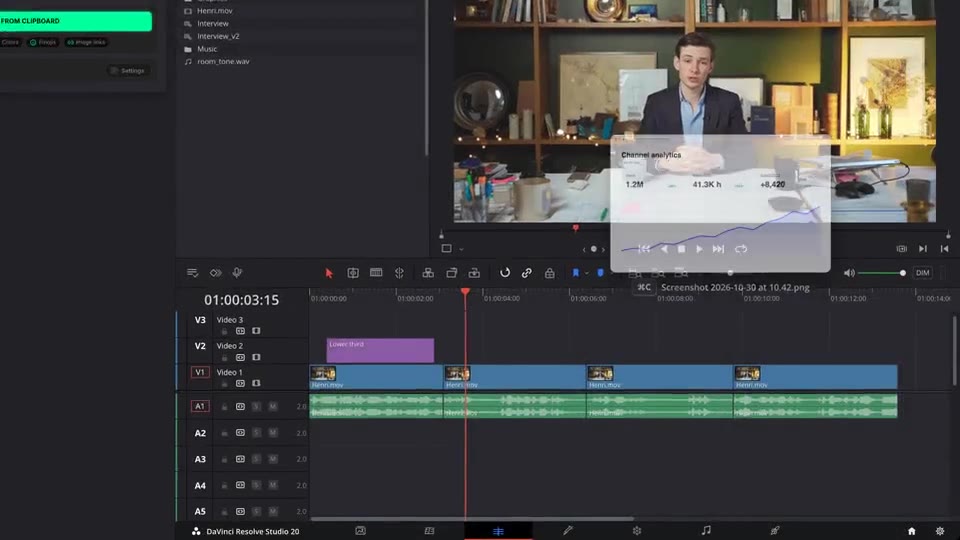Click the red playhead on the timeline ruler
Image resolution: width=960 pixels, height=540 pixels.
point(465,293)
